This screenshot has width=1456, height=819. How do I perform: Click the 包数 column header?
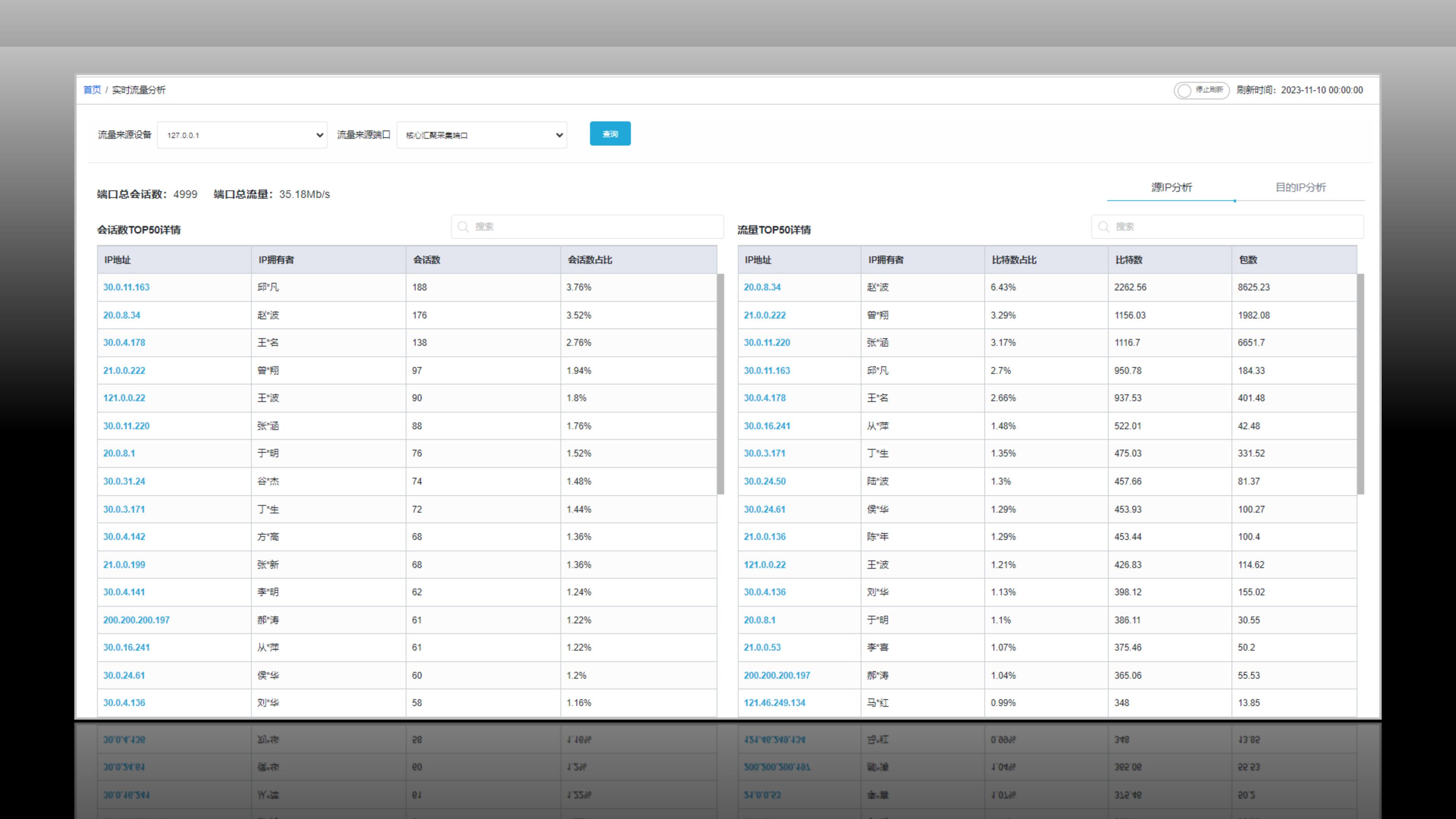tap(1248, 260)
